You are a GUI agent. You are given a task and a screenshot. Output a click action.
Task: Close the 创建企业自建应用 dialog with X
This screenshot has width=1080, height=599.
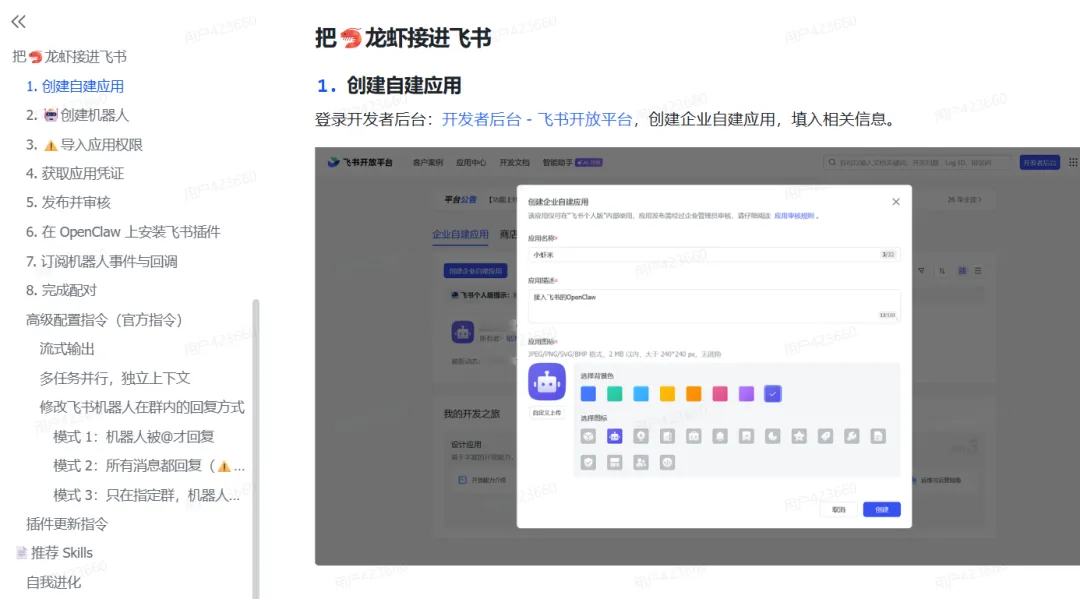click(x=896, y=202)
